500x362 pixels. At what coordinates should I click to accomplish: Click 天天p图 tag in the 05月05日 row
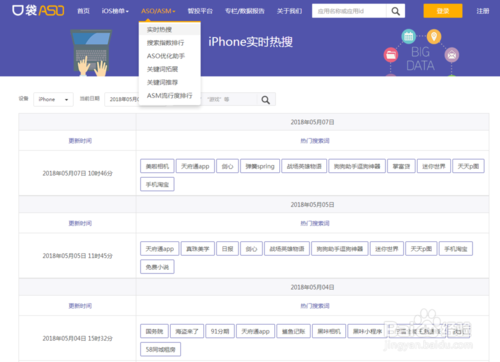point(421,249)
